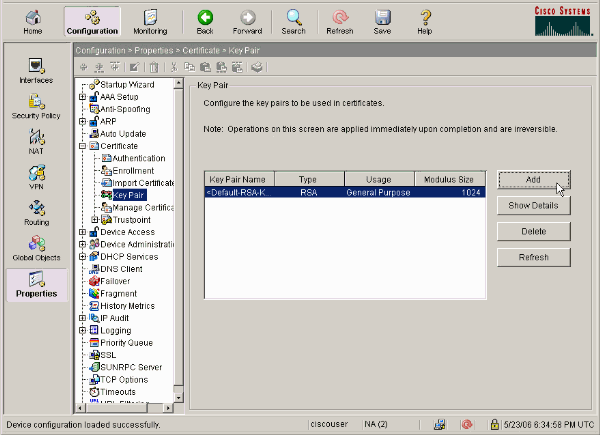Open the Monitoring section
This screenshot has height=435, width=600.
click(x=150, y=22)
